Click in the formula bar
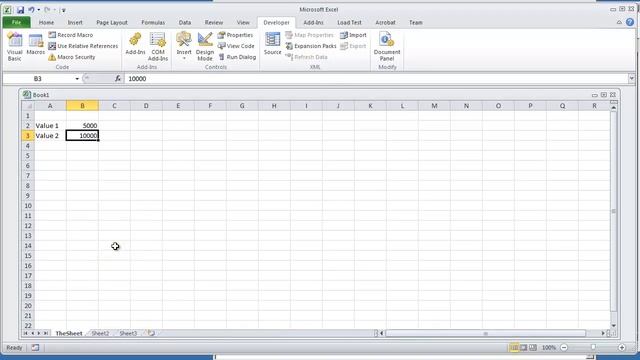 376,78
